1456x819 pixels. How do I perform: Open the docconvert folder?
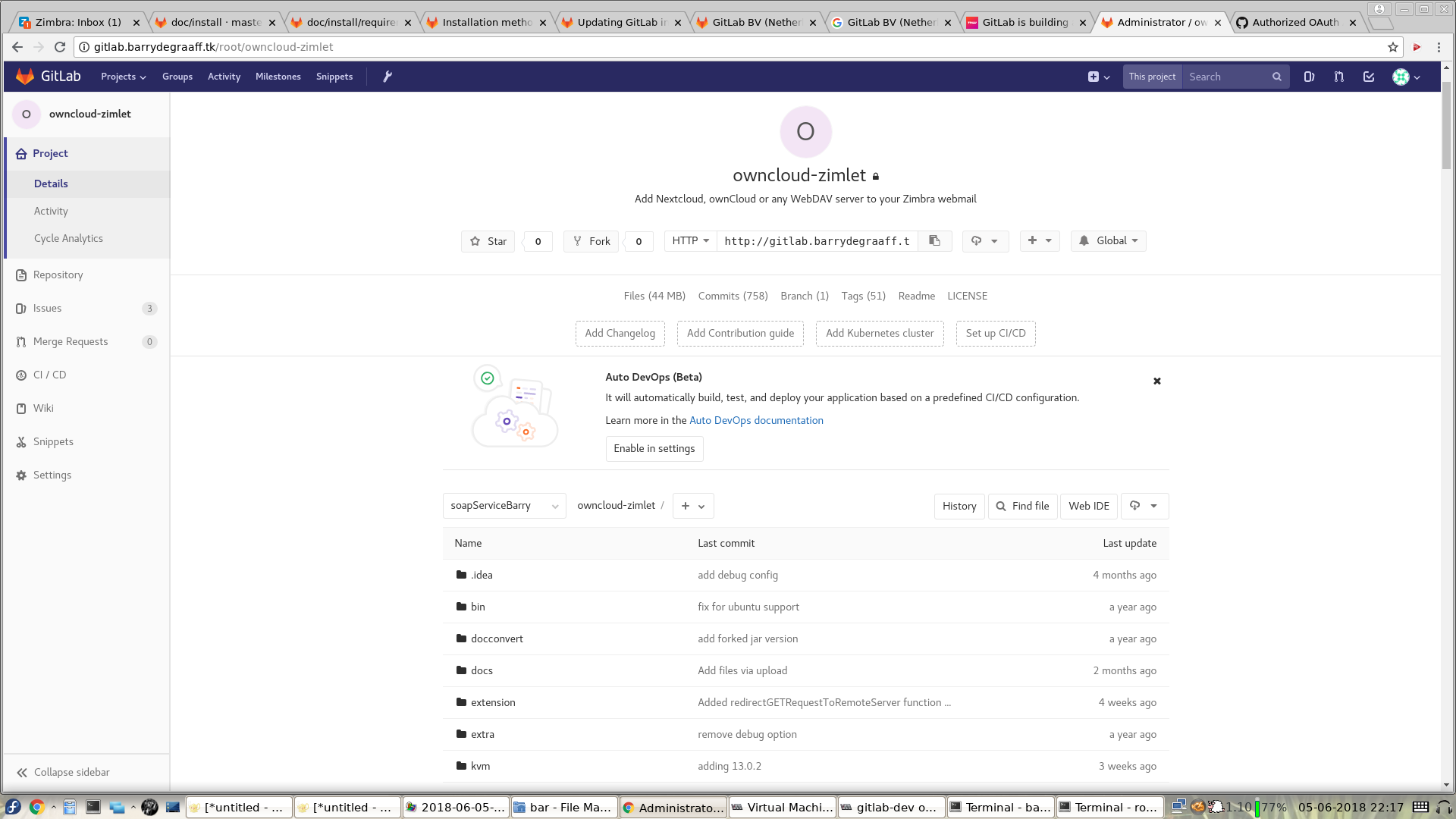(x=497, y=639)
